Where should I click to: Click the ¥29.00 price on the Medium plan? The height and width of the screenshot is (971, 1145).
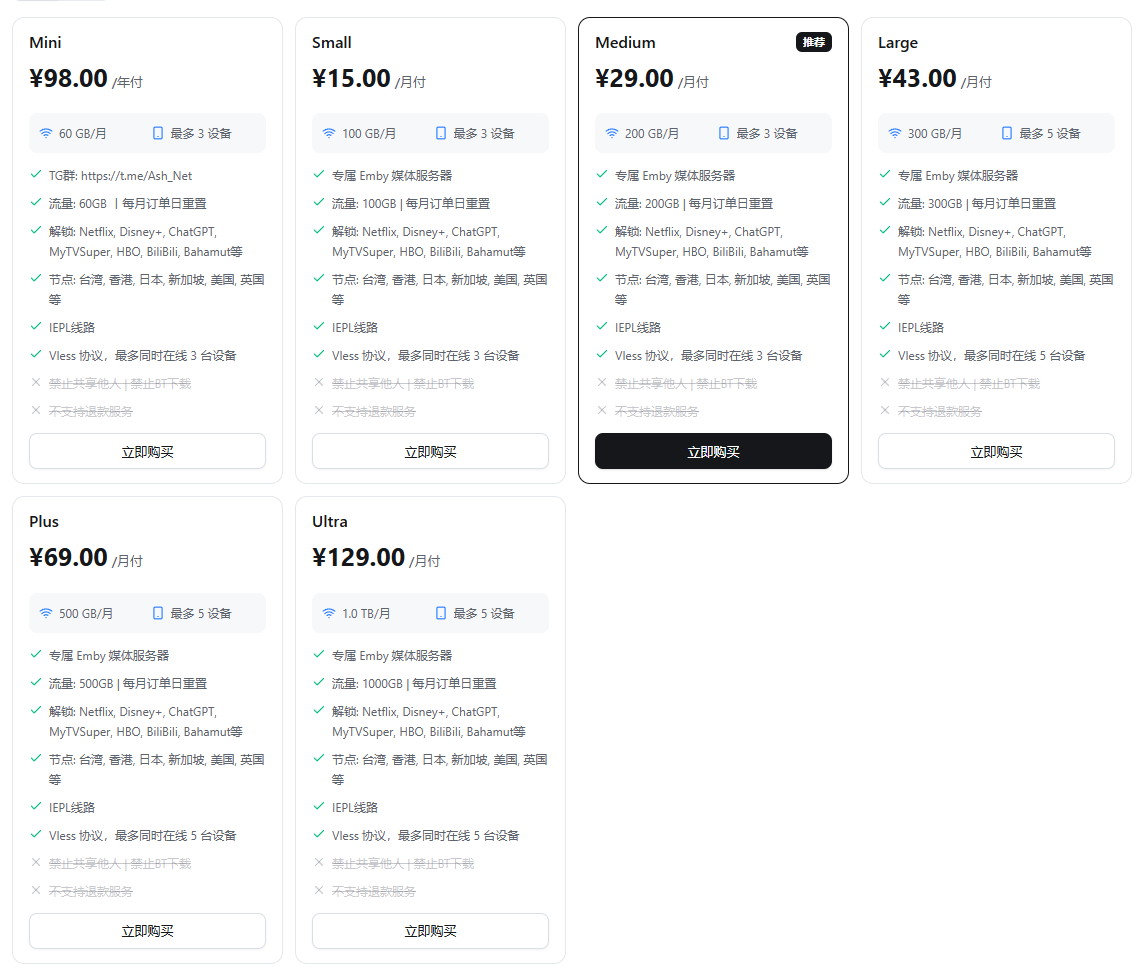634,78
